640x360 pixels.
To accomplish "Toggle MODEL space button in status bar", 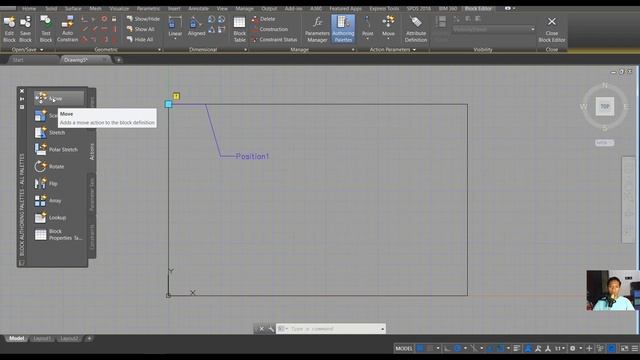I will (404, 348).
